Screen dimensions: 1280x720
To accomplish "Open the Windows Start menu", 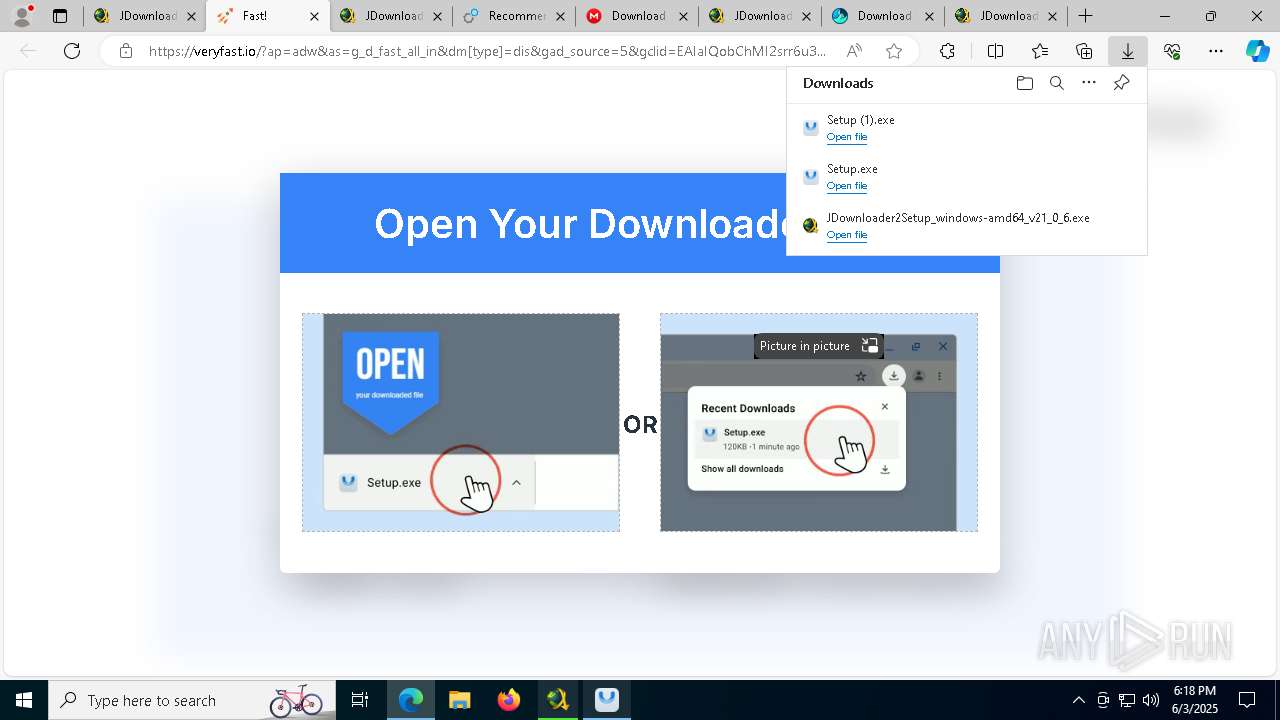I will pos(24,700).
